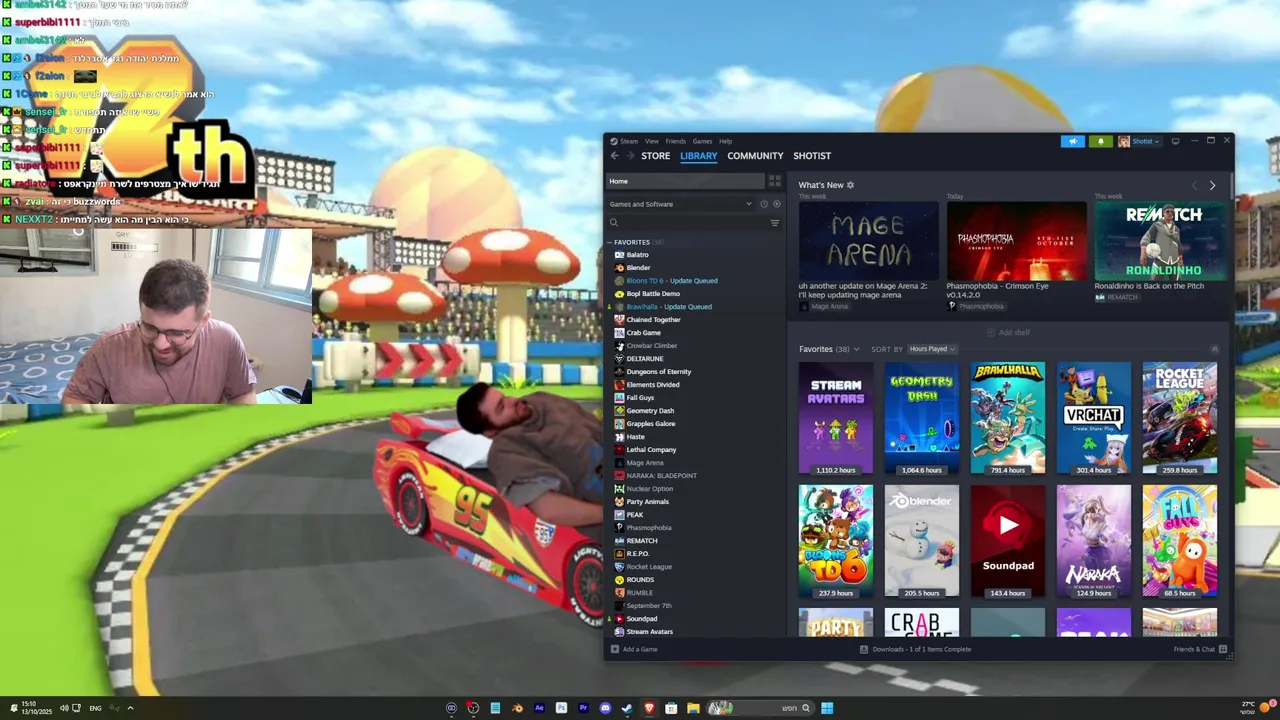Select the Bloons TD 6 game cover
The height and width of the screenshot is (720, 1280).
[836, 541]
